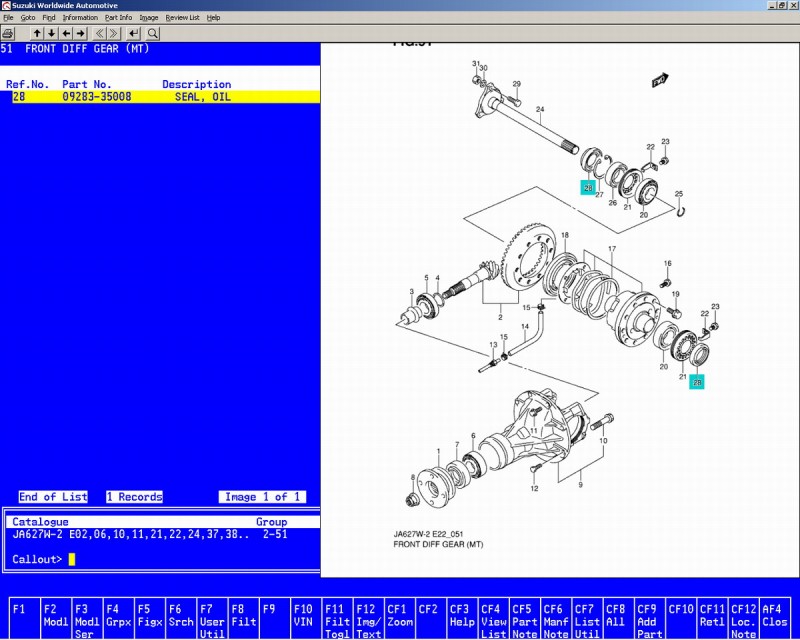Click the left arrow toolbar icon
800x640 pixels.
point(66,34)
